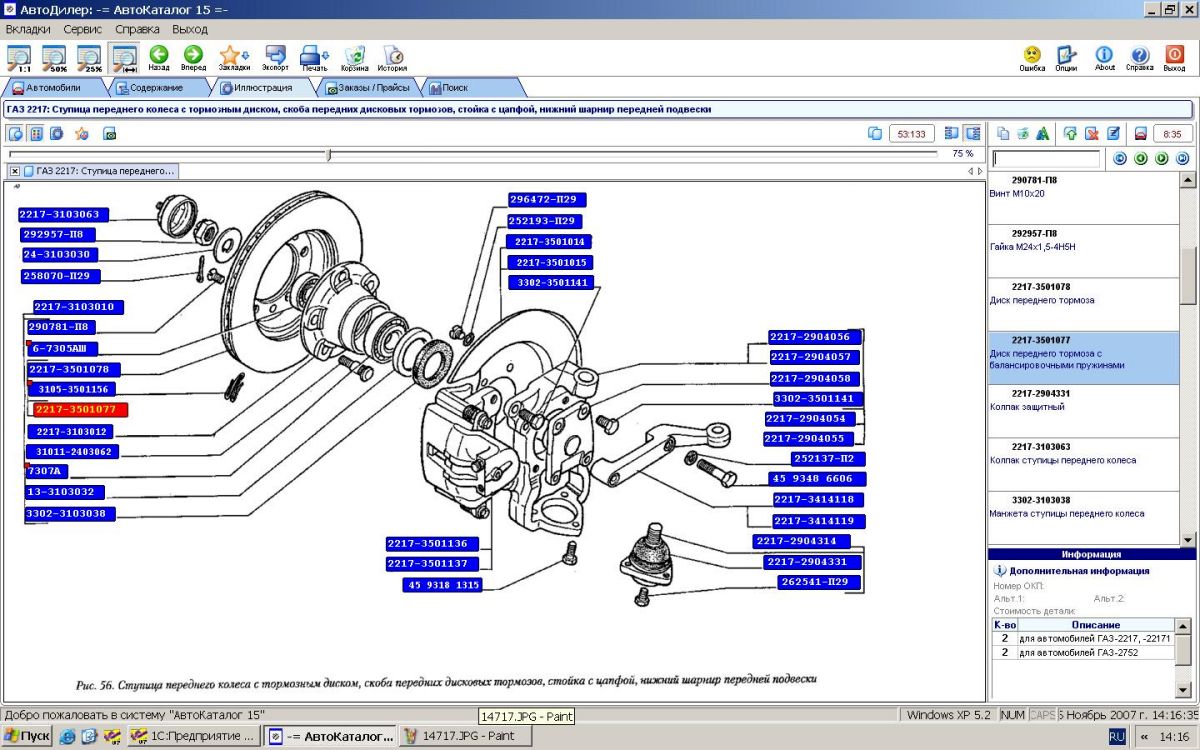Set illustration zoom to 25%

pos(90,58)
